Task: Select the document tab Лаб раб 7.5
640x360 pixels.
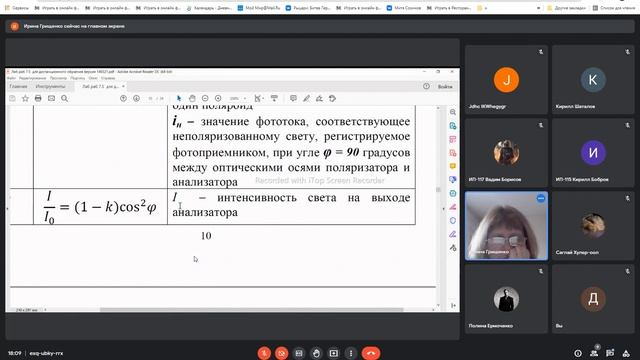Action: 100,87
